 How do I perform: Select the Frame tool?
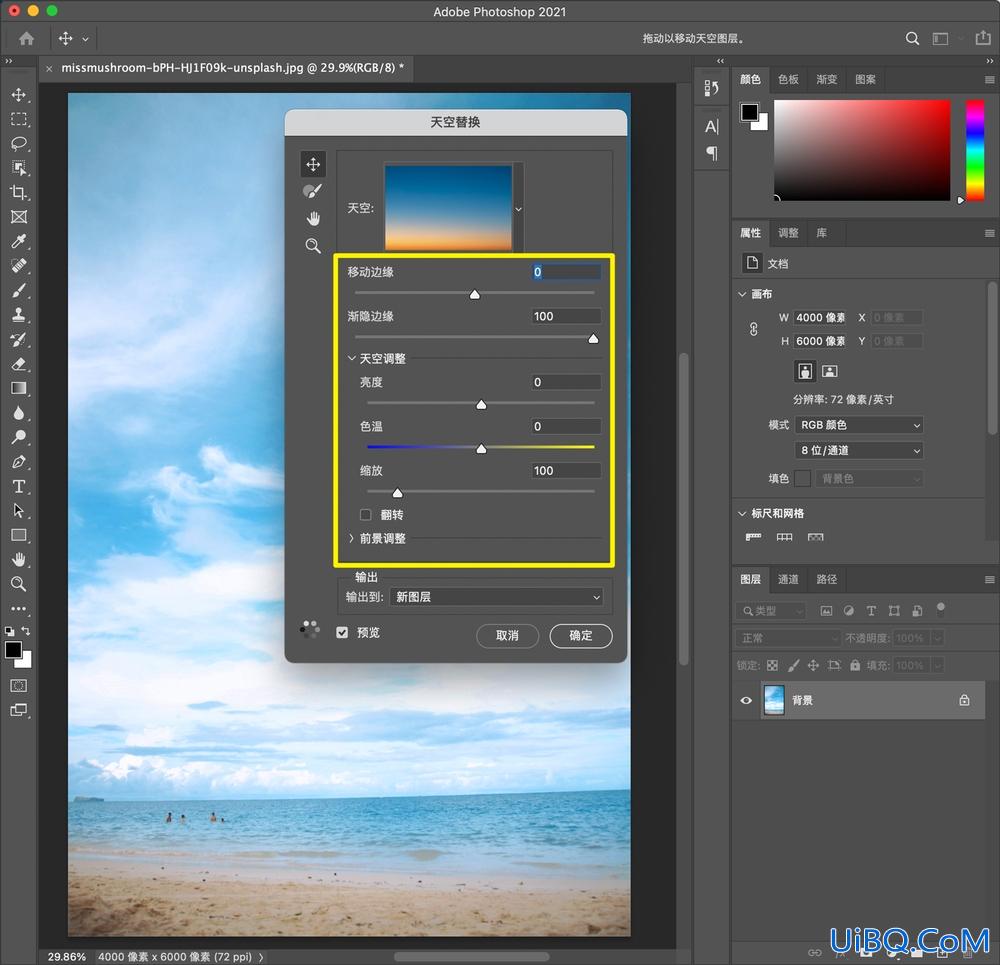pos(18,217)
